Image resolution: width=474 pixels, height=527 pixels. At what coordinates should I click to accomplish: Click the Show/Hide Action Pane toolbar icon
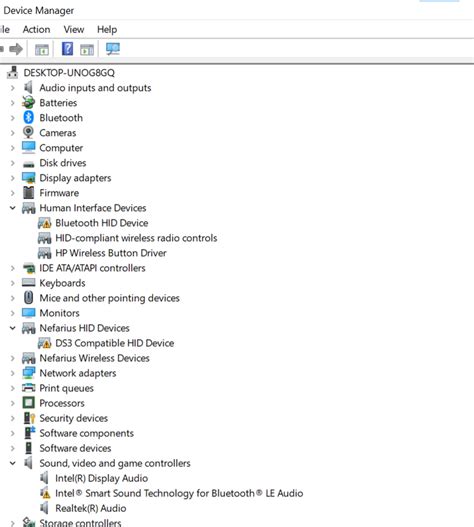click(87, 50)
